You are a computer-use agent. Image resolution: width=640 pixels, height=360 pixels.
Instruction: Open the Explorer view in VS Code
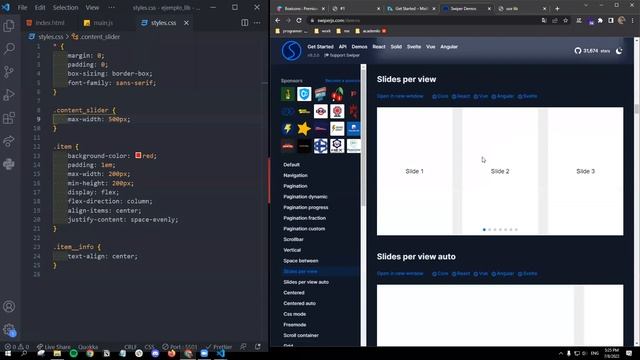[9, 26]
